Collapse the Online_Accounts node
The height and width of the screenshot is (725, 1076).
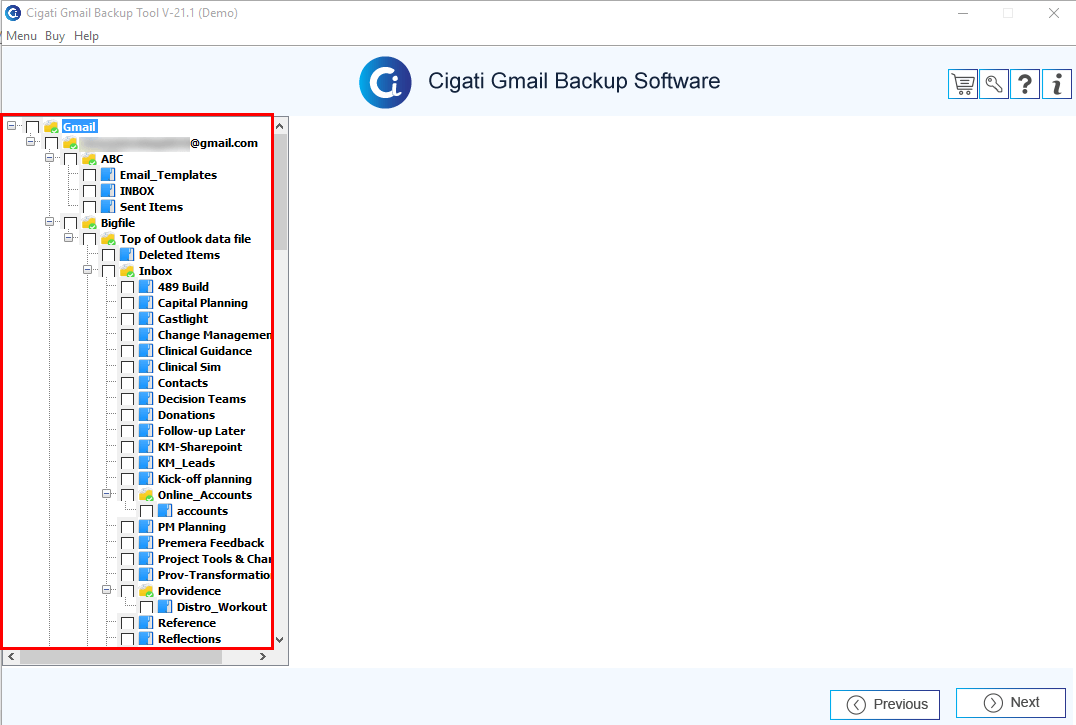(x=106, y=494)
